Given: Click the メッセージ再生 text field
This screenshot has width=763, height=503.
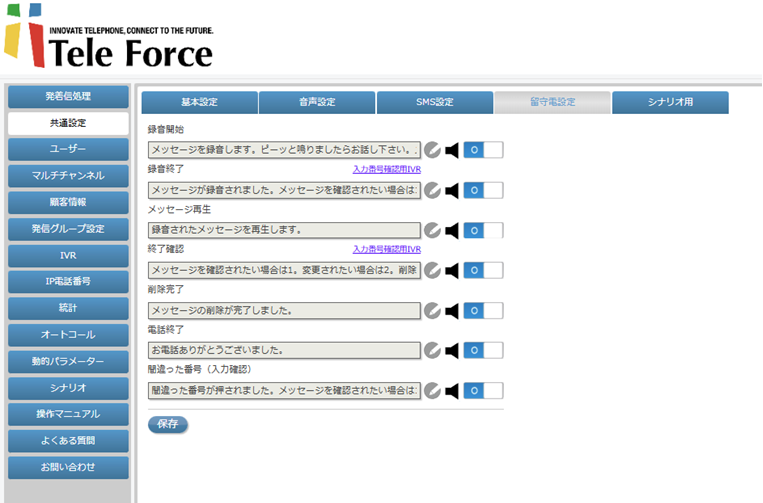Looking at the screenshot, I should [x=284, y=230].
